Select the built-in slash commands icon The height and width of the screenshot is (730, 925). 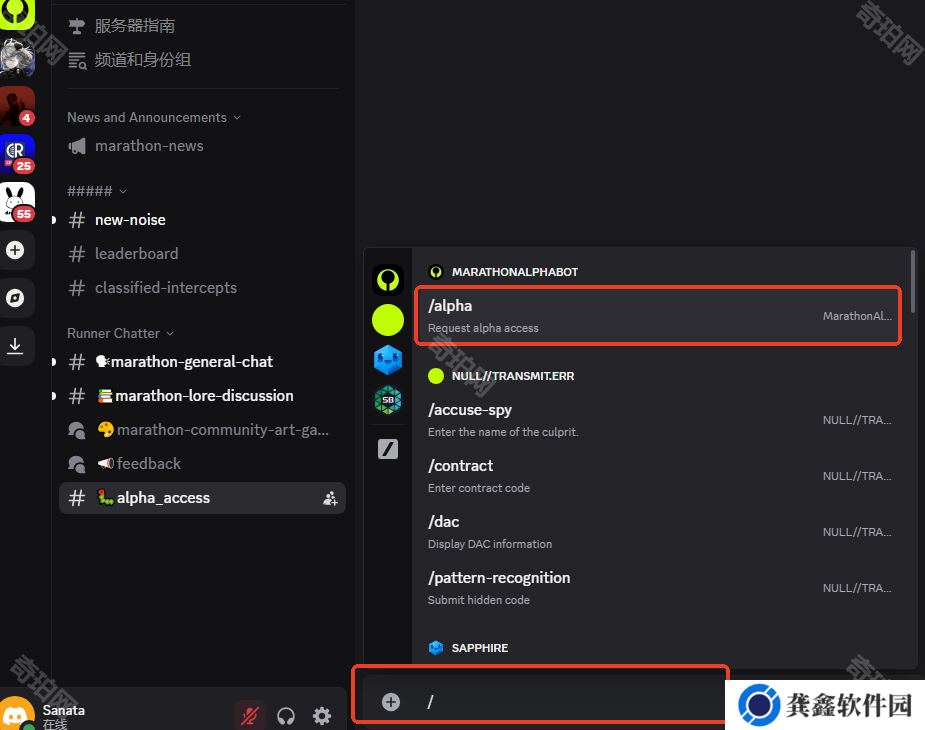point(388,449)
